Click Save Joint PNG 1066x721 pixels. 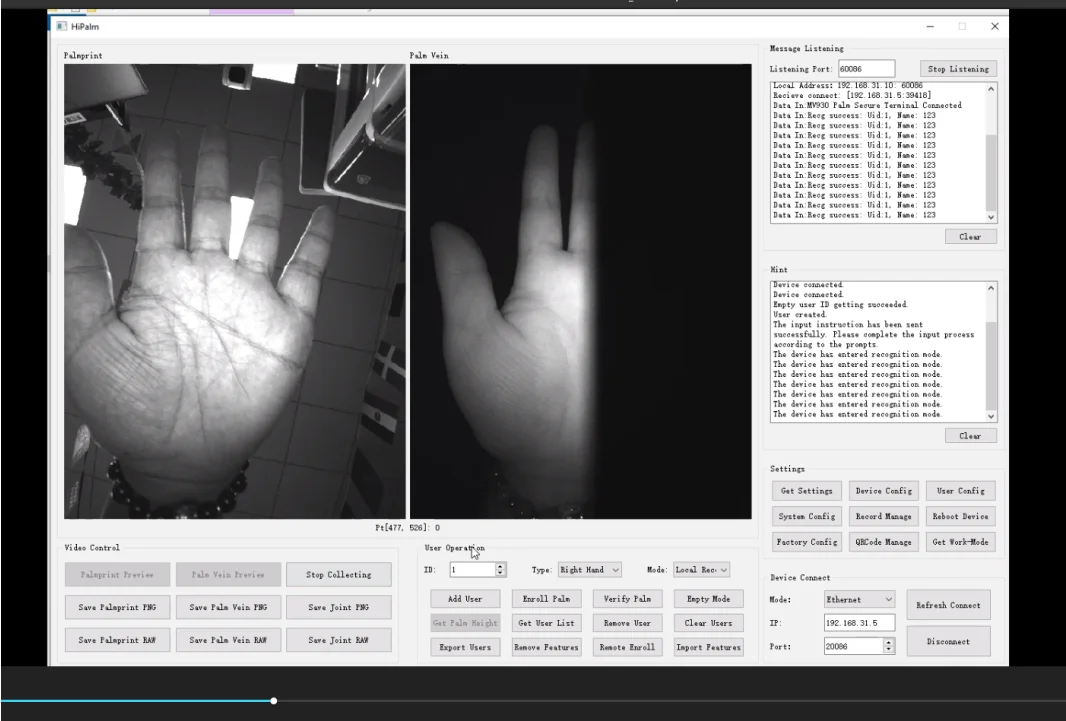coord(340,607)
